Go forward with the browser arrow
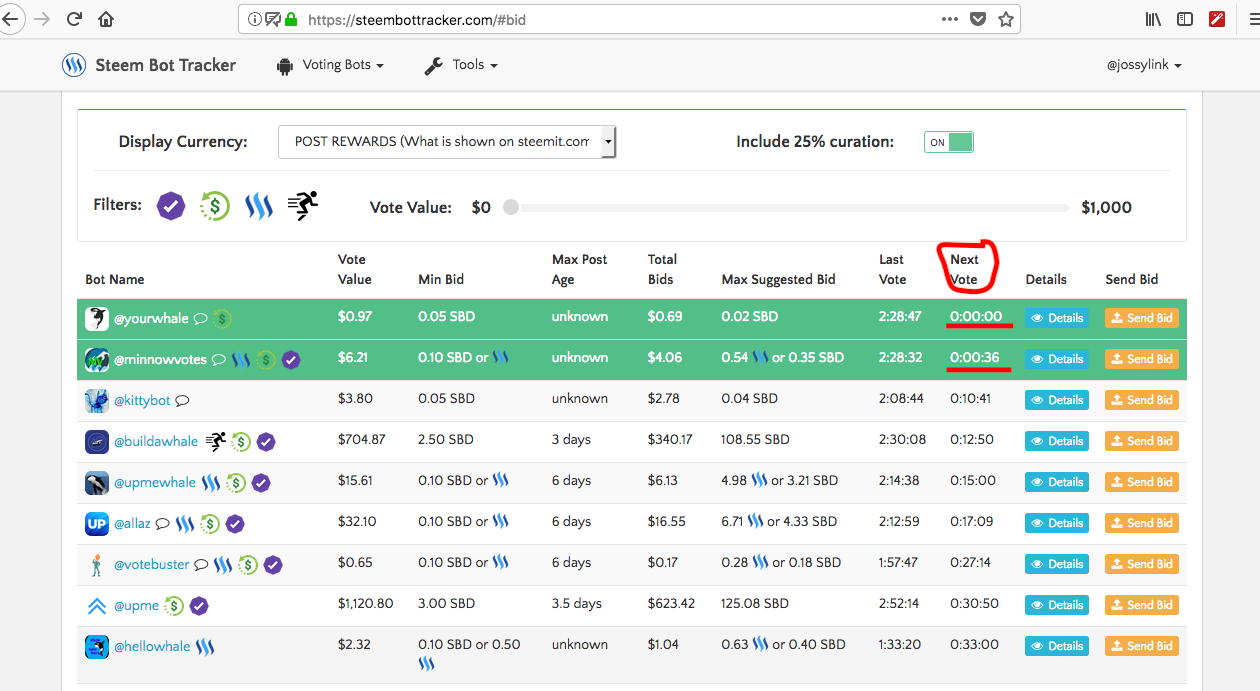1260x691 pixels. [x=41, y=19]
